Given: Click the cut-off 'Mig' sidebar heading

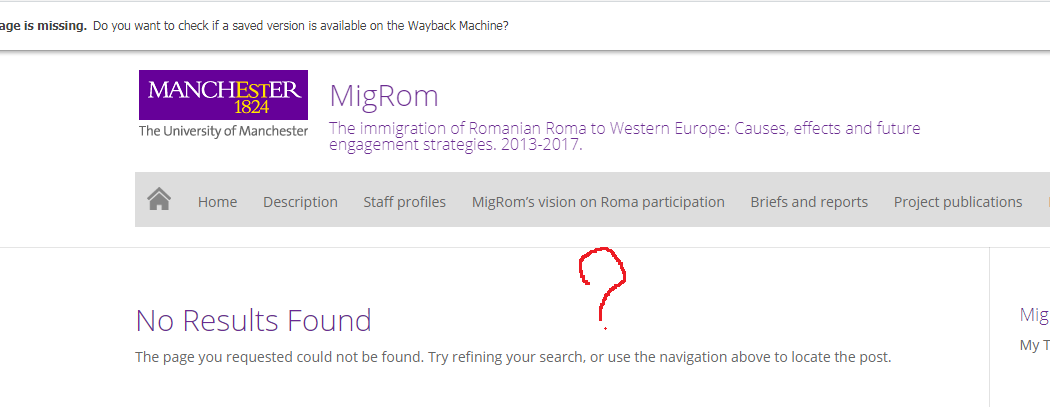Looking at the screenshot, I should 1034,315.
